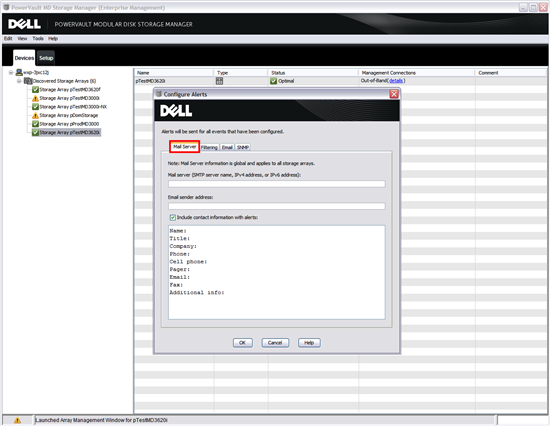Screen dimensions: 550x426
Task: Open the Out-of-Band details link
Action: pos(396,81)
